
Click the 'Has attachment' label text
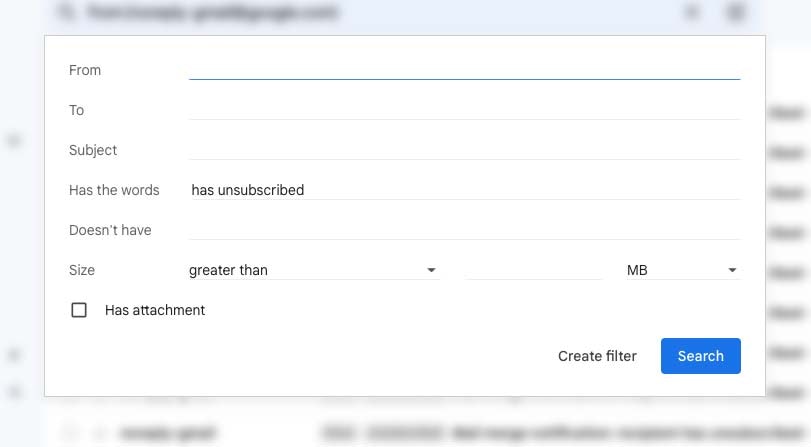coord(155,310)
